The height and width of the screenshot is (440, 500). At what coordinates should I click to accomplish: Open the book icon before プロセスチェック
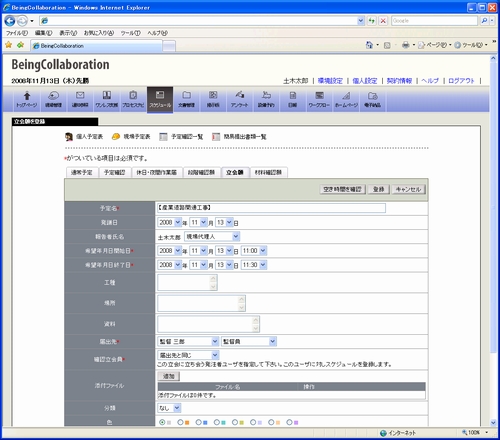point(107,99)
